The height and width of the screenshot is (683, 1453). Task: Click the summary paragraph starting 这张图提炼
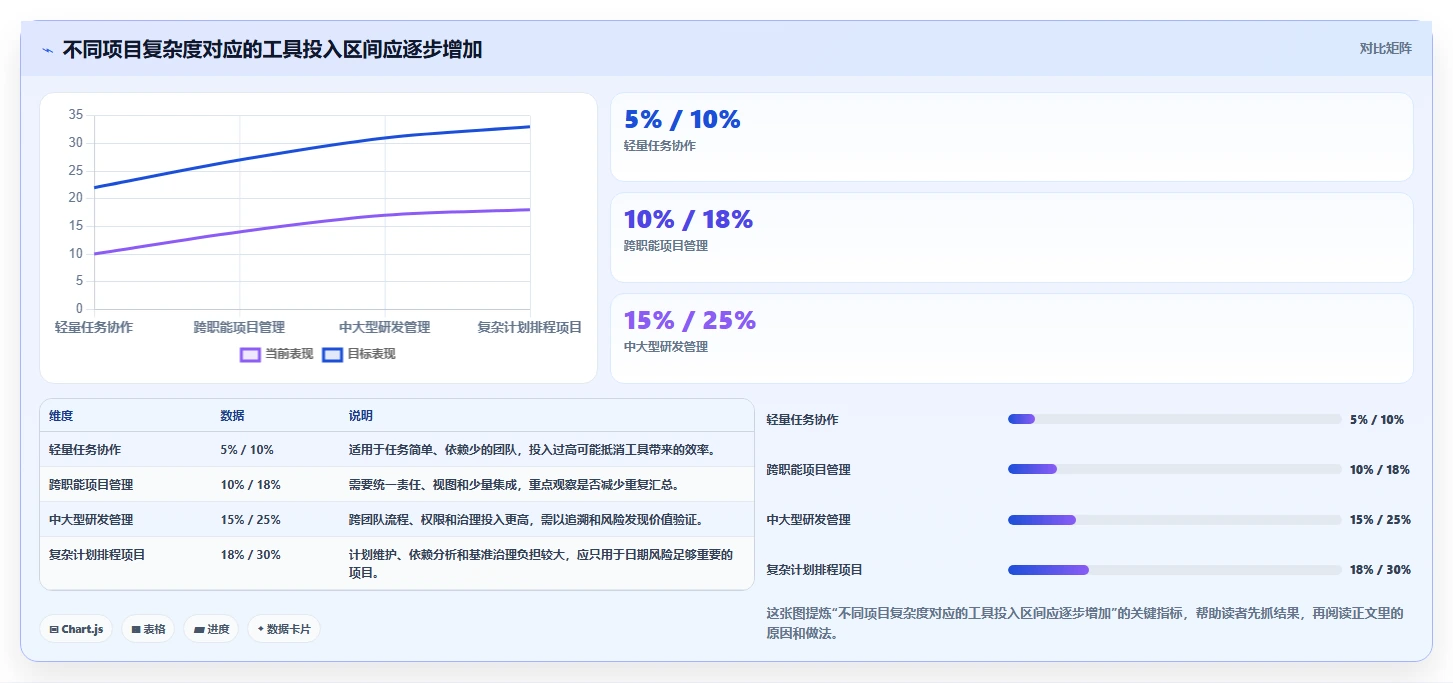coord(1085,623)
